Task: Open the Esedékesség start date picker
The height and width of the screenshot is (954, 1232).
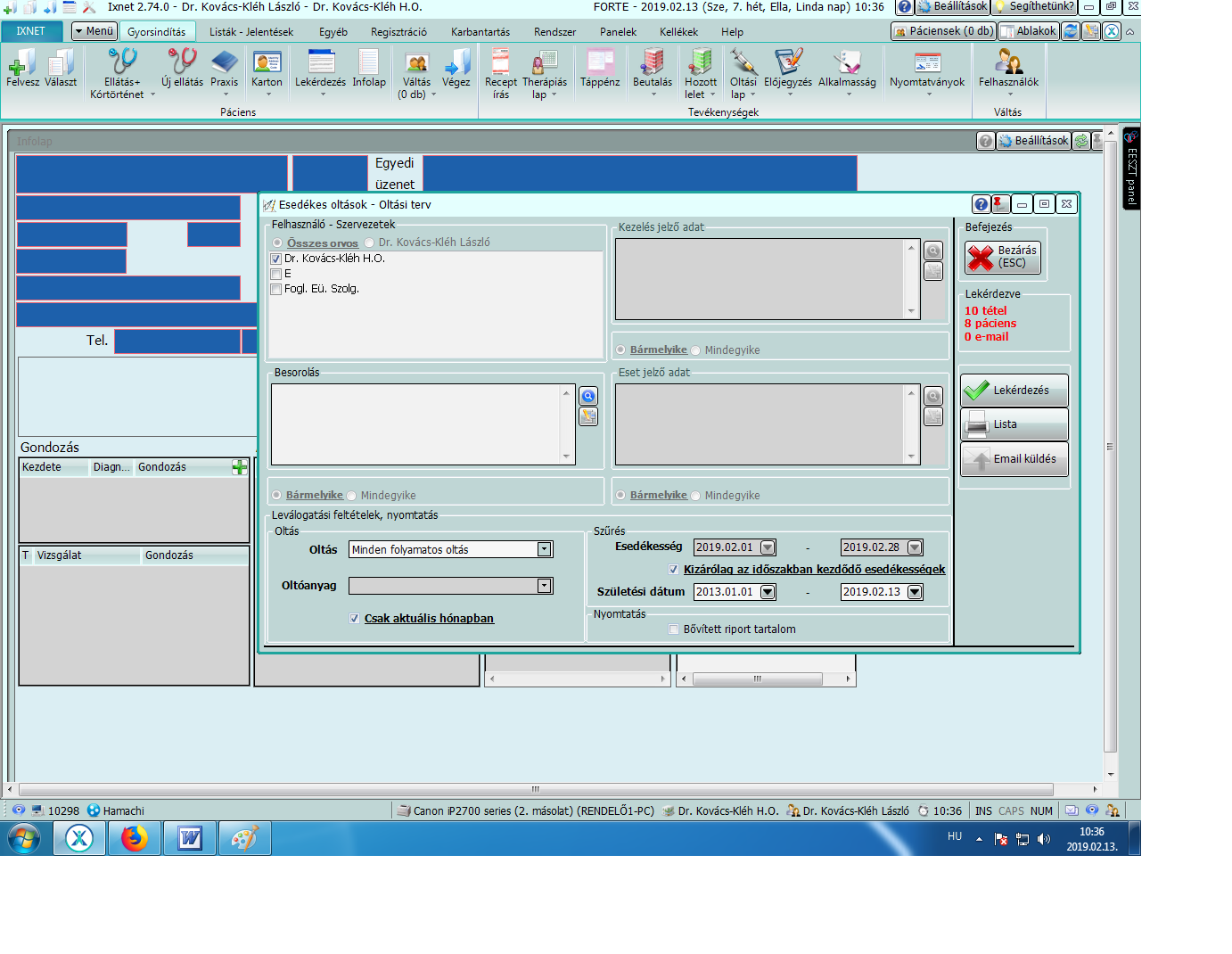Action: click(768, 547)
